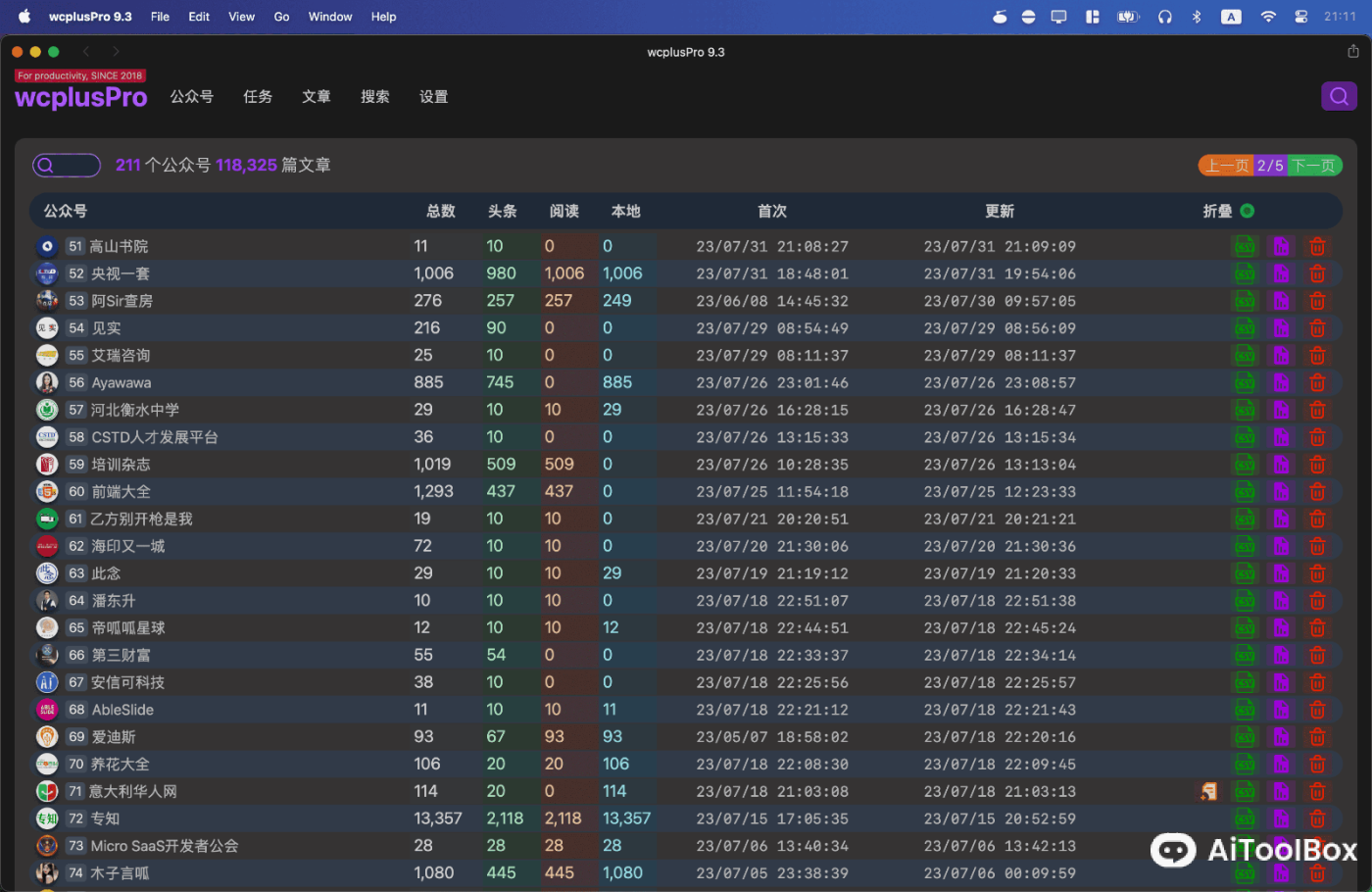Screen dimensions: 1372x892
Task: Switch to the 任务 tab
Action: tap(258, 96)
